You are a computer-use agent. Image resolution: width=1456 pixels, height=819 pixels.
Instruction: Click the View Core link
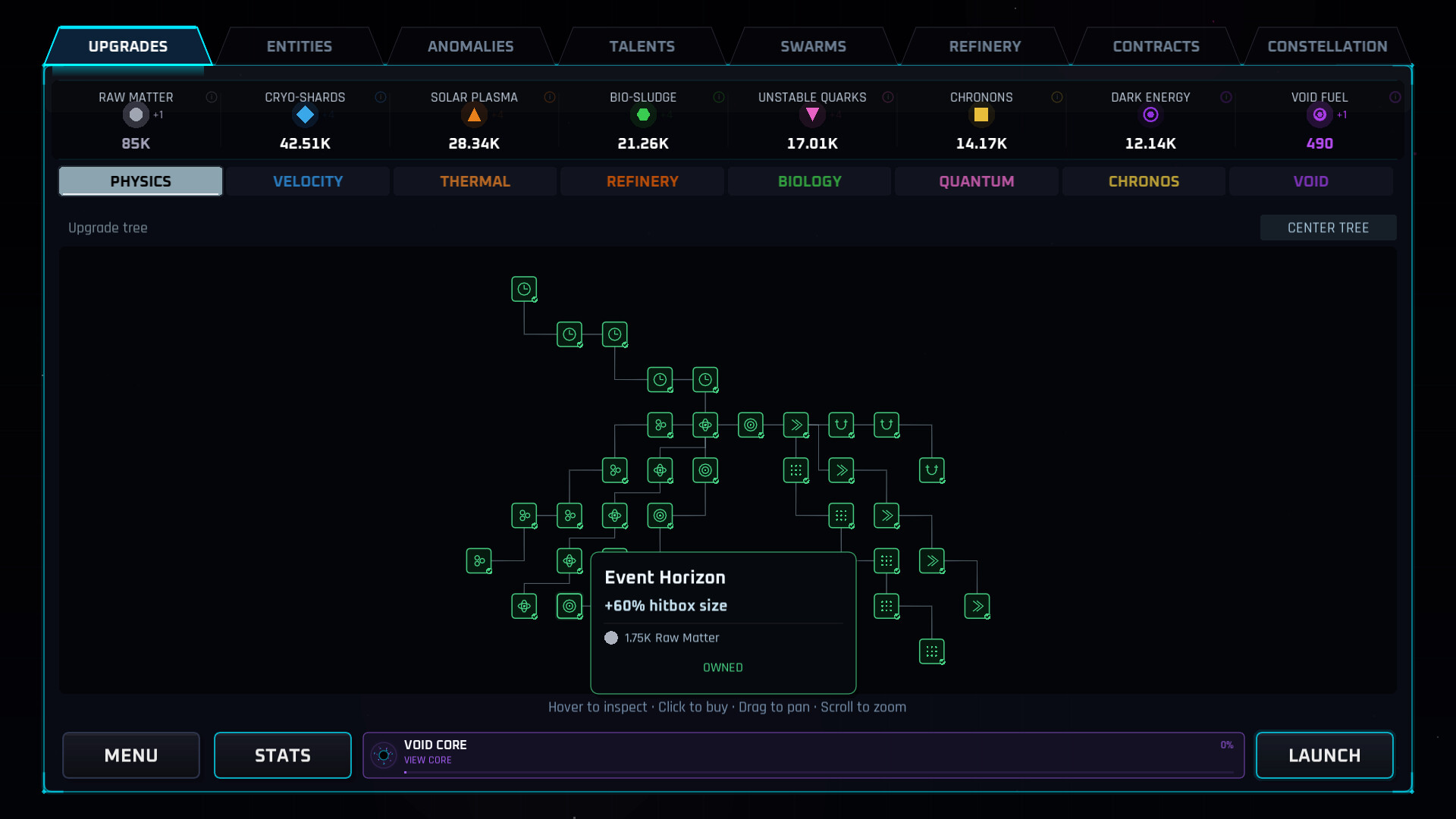click(x=428, y=760)
